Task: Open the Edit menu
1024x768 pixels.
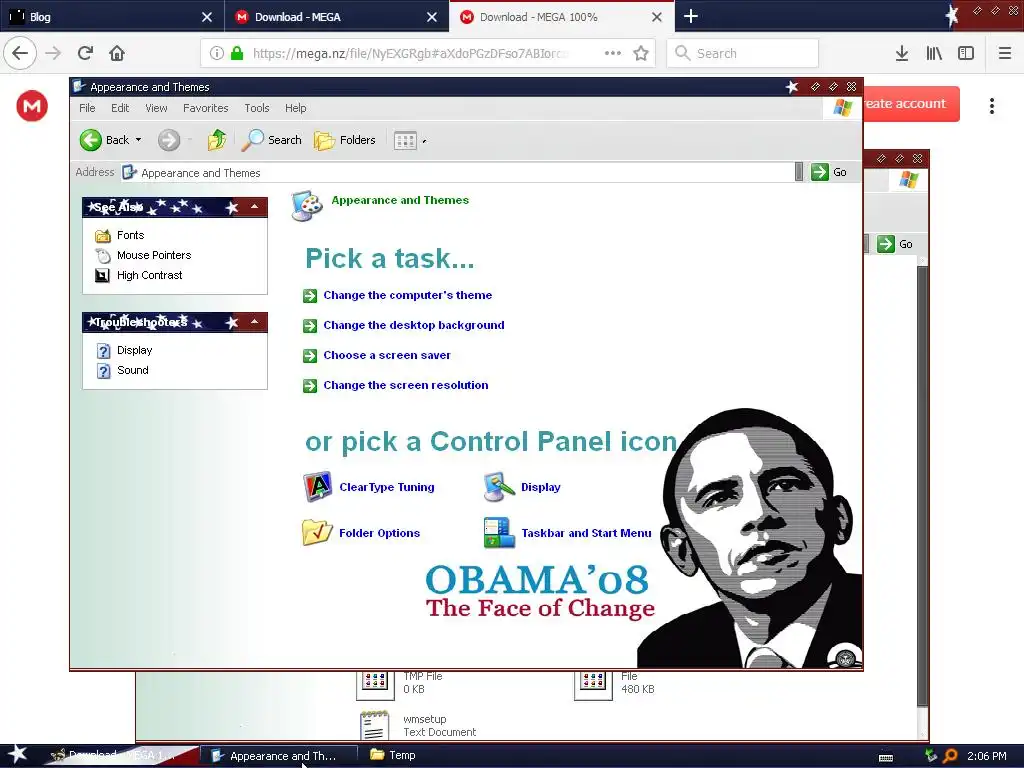Action: [120, 108]
